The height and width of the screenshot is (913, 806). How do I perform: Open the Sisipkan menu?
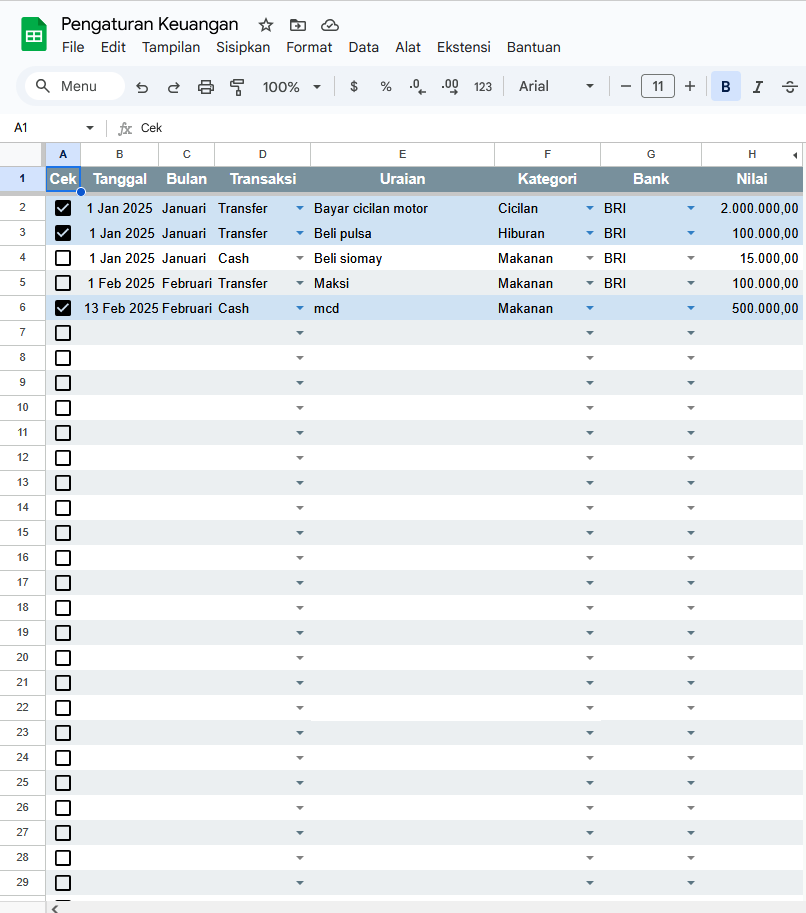243,47
